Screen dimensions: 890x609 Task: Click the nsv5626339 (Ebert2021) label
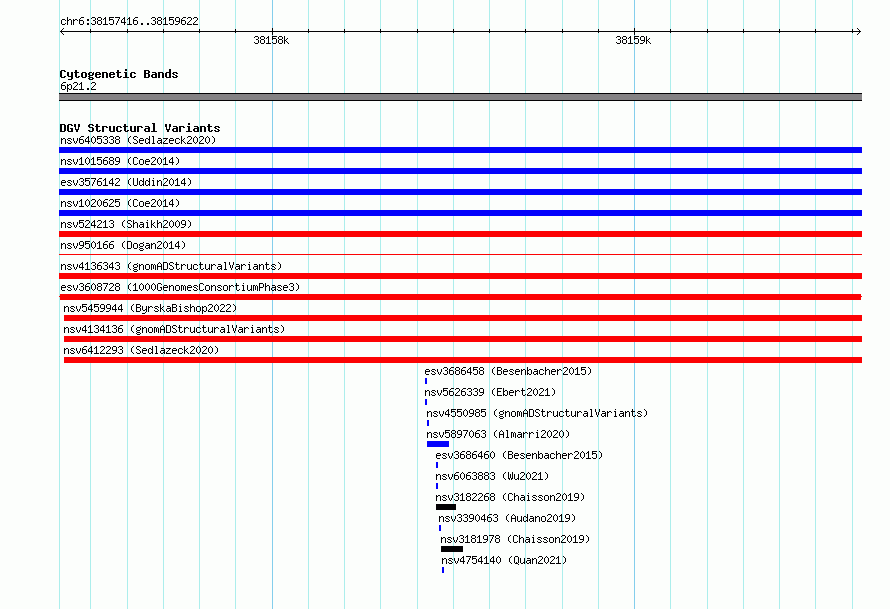tap(490, 392)
